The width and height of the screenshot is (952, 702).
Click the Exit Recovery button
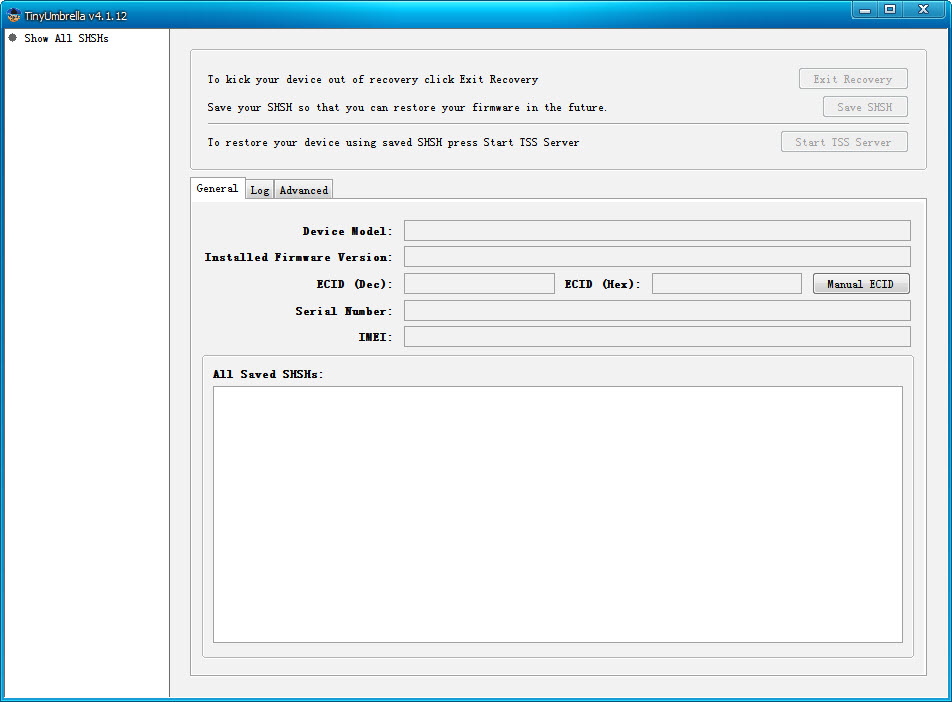tap(853, 79)
